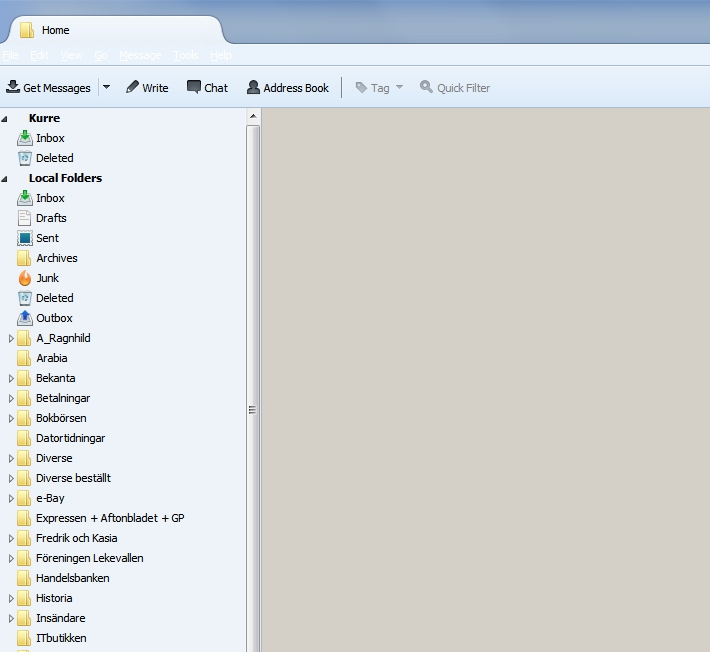This screenshot has width=710, height=652.
Task: Click the folder pane splitter handle
Action: pos(253,410)
